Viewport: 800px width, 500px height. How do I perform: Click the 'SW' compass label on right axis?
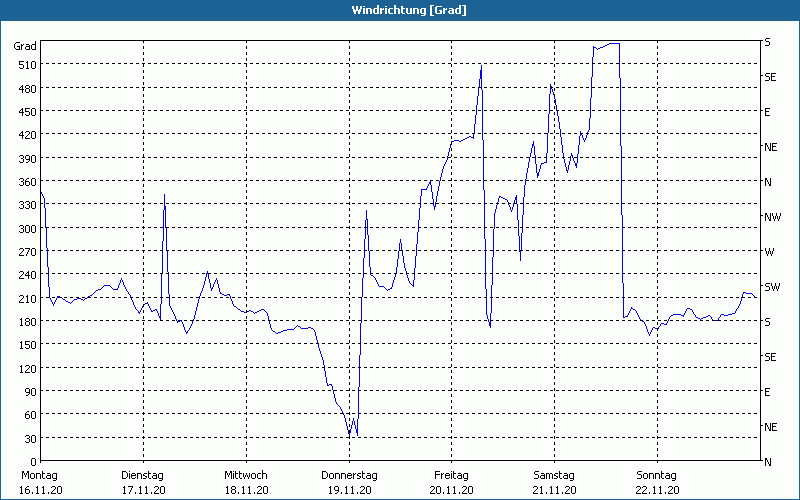point(772,287)
